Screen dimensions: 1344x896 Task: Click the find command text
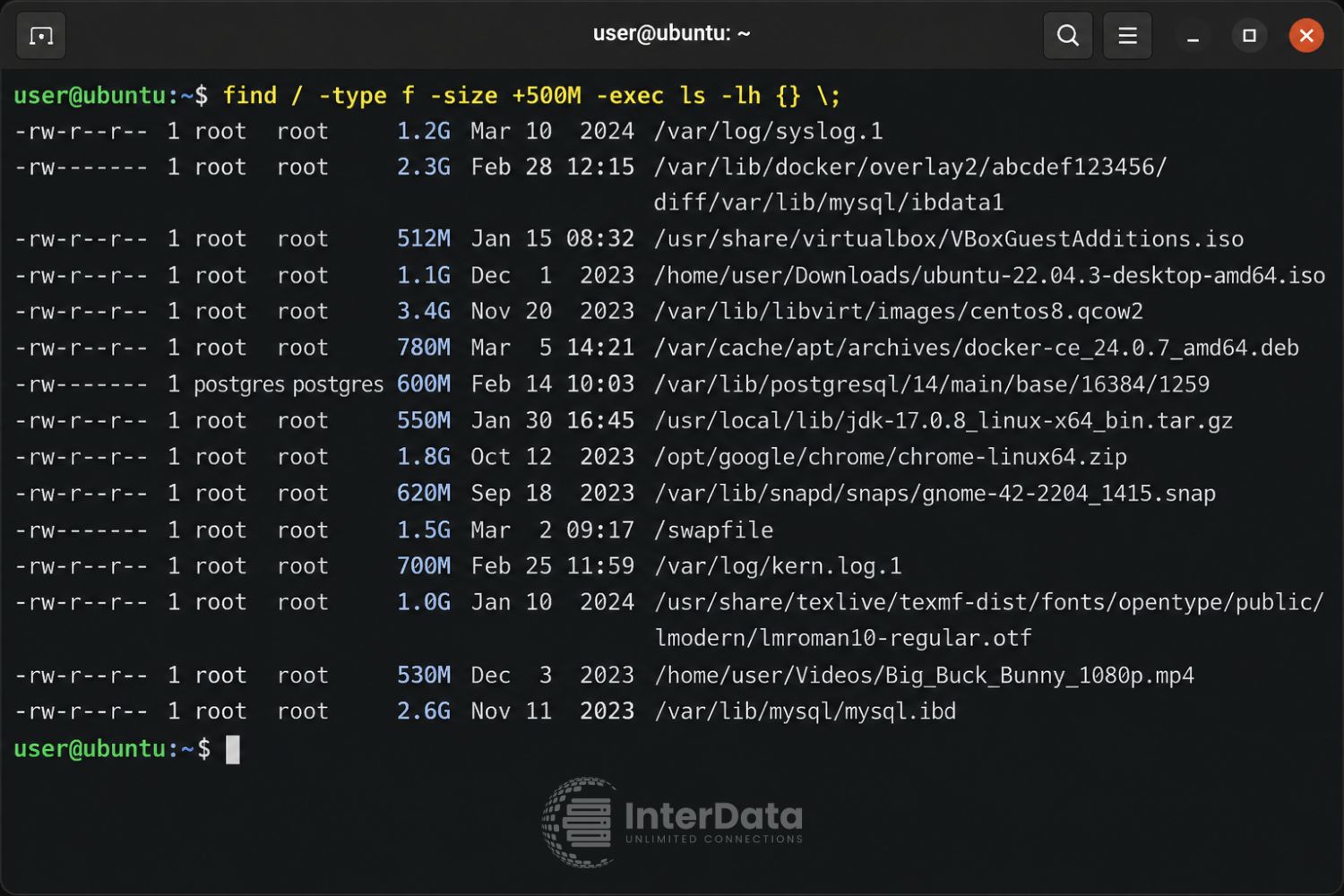coord(531,96)
